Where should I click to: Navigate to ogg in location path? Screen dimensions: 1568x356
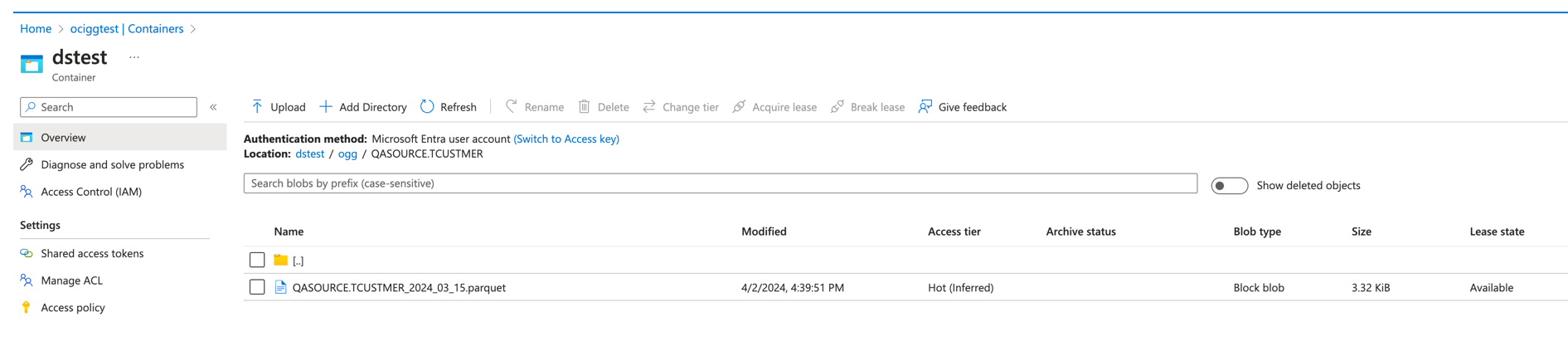click(347, 154)
